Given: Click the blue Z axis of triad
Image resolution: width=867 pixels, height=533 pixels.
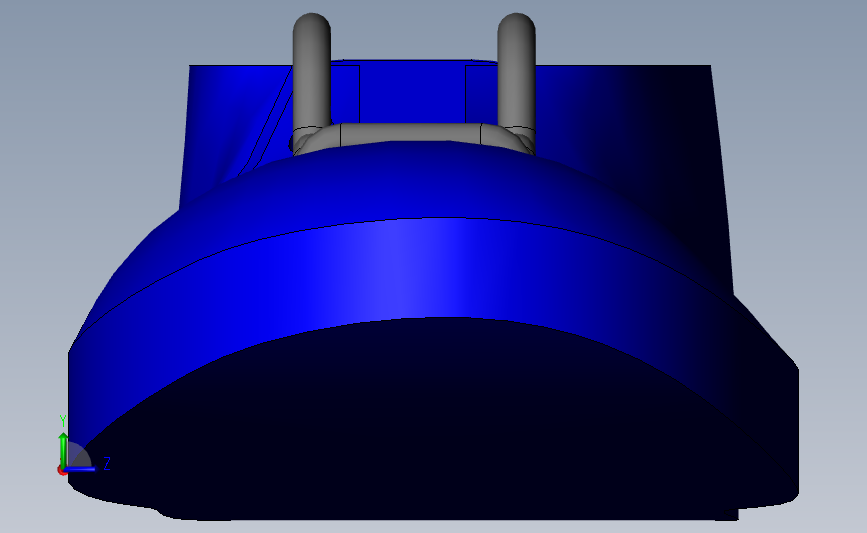Looking at the screenshot, I should (81, 469).
